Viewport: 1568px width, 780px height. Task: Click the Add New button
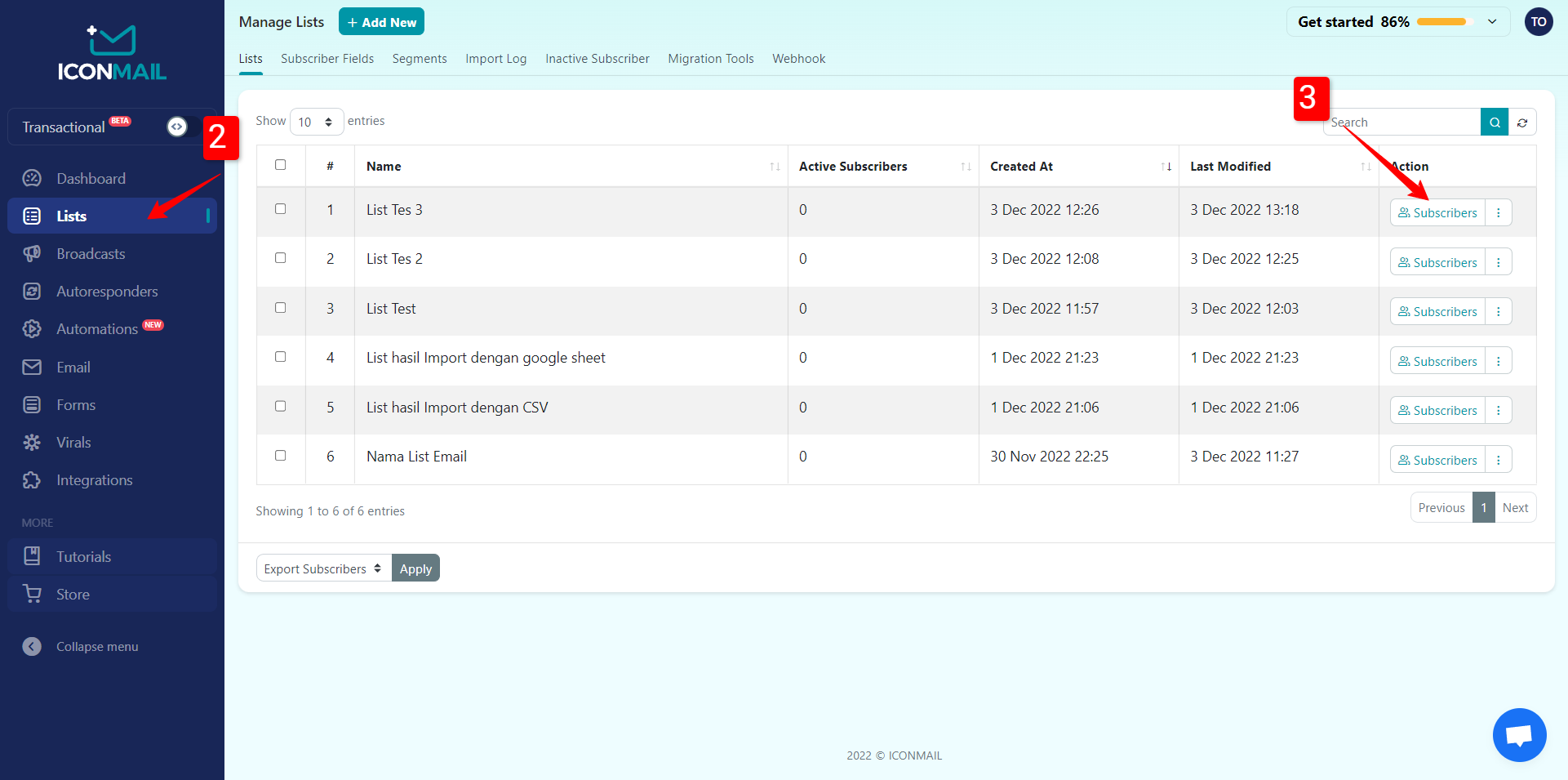click(x=381, y=22)
